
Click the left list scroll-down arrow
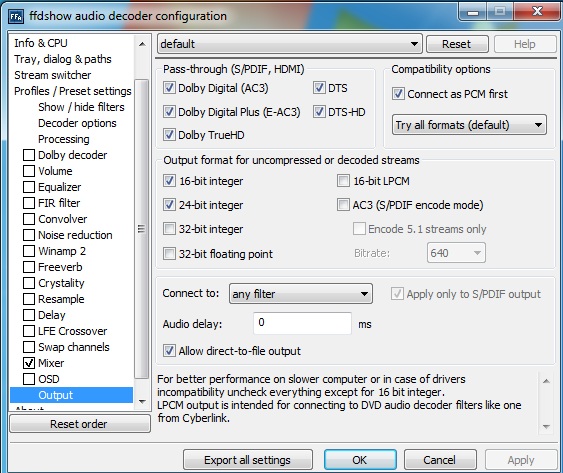142,402
